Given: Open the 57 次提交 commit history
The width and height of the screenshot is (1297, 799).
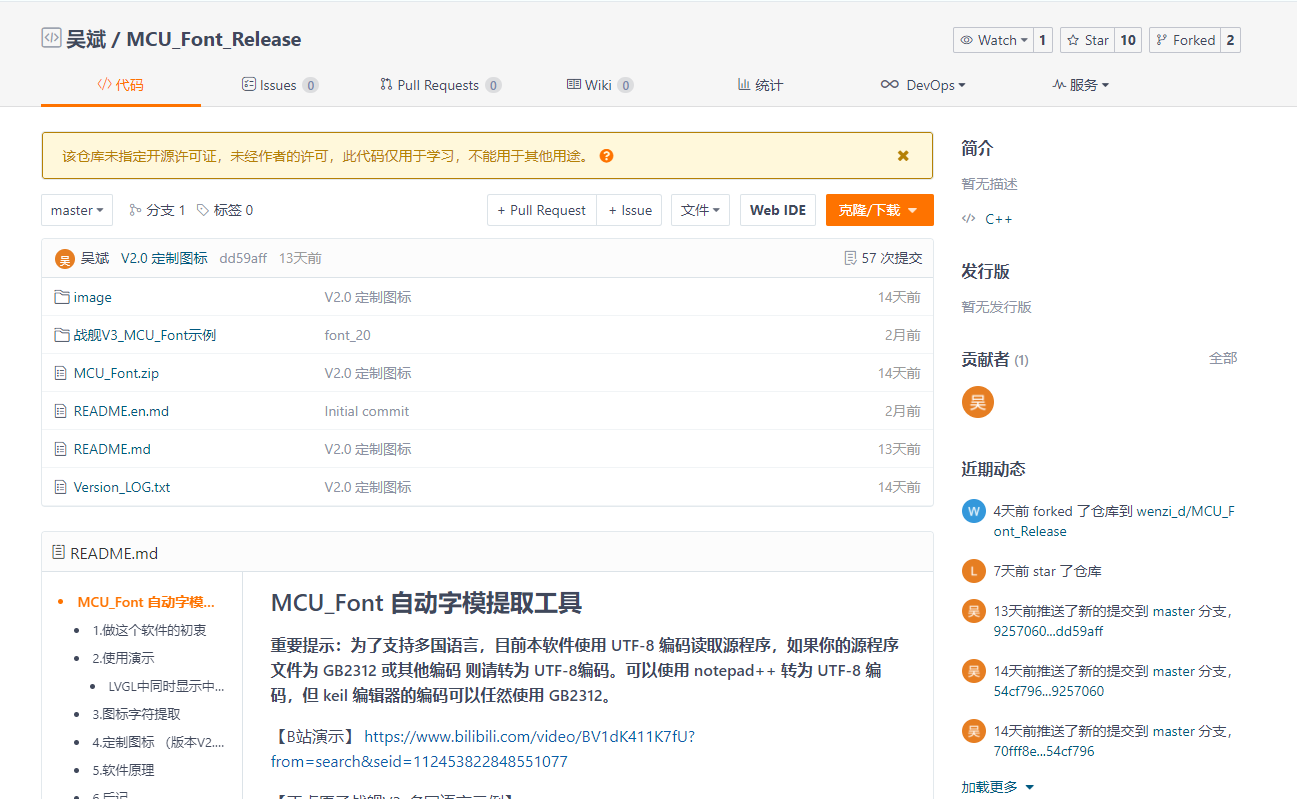Looking at the screenshot, I should point(892,258).
